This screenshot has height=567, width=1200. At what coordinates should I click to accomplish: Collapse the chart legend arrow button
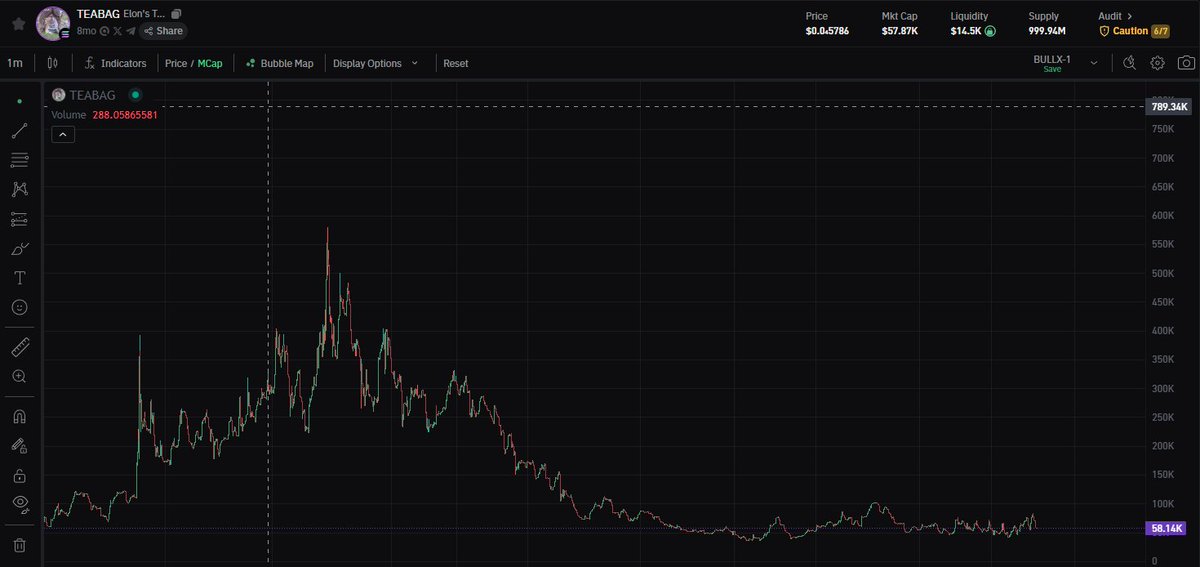63,134
